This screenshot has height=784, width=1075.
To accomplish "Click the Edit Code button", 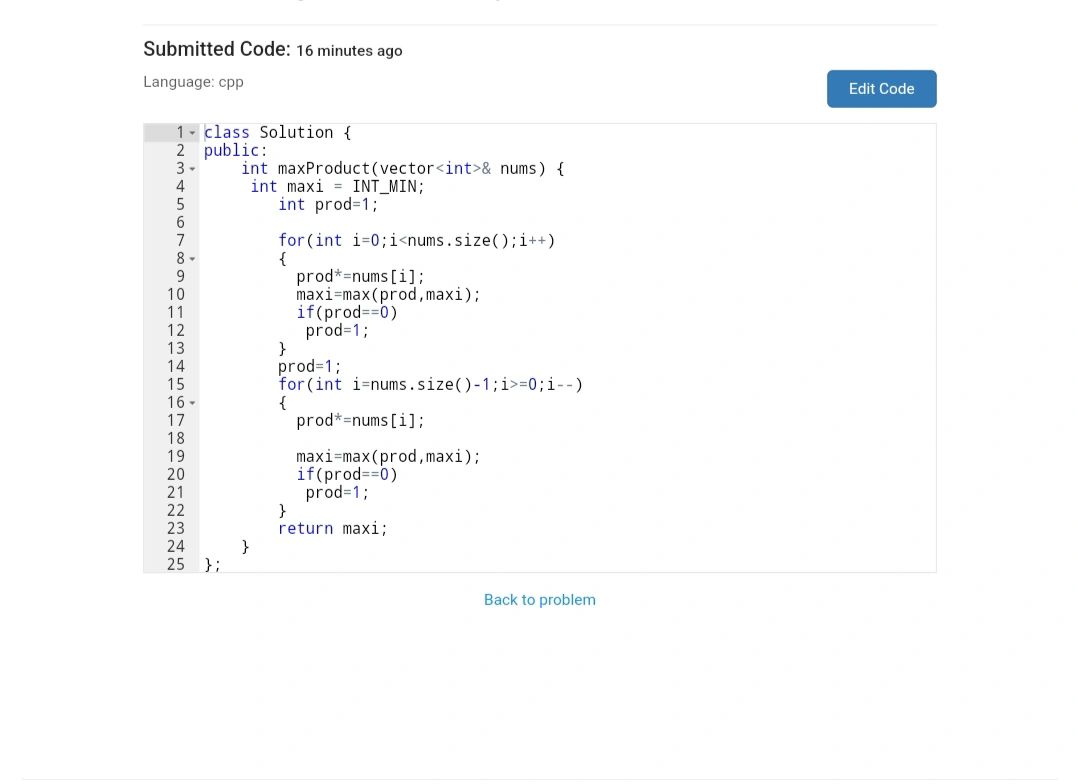I will (x=881, y=89).
